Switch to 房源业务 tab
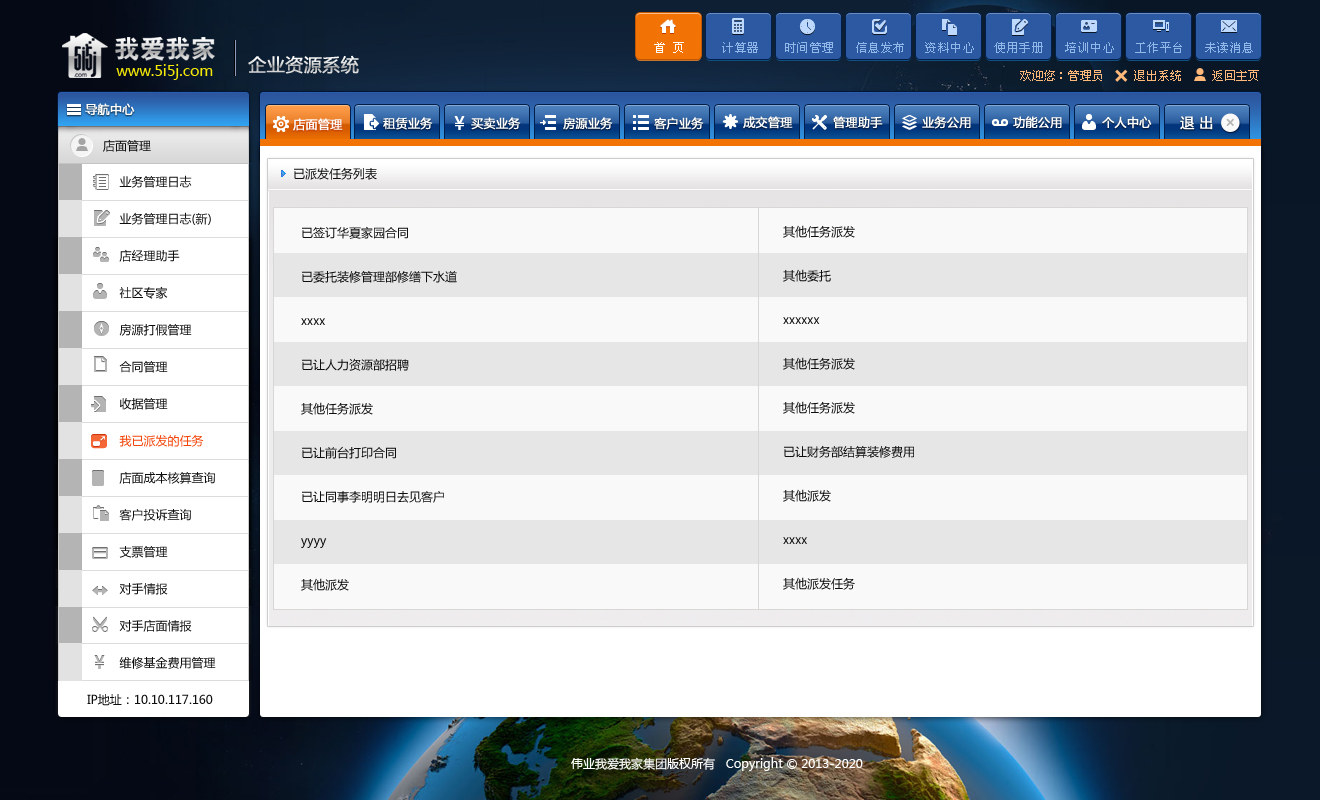The image size is (1320, 800). pyautogui.click(x=577, y=122)
